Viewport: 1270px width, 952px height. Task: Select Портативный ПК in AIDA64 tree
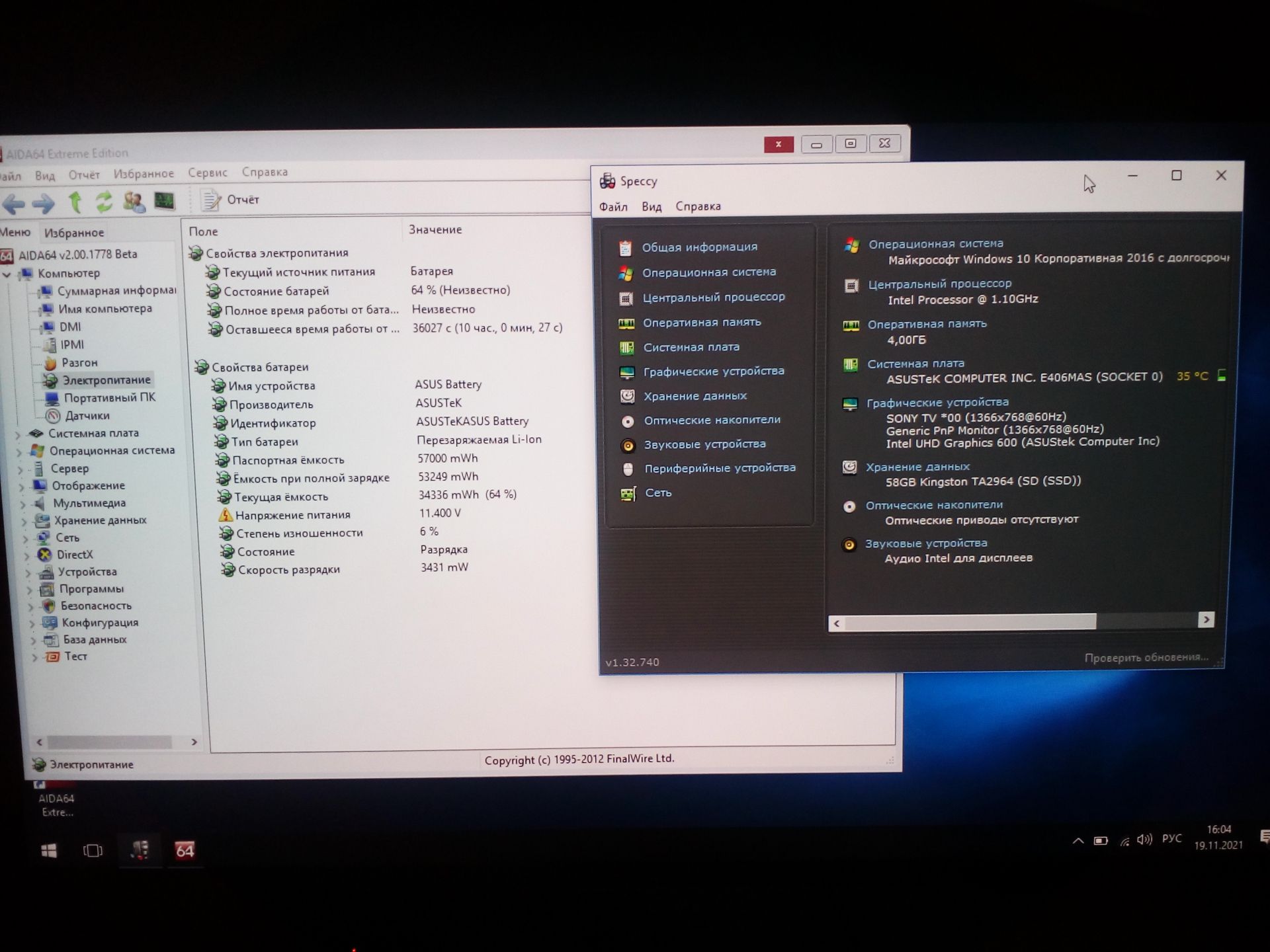[x=100, y=398]
